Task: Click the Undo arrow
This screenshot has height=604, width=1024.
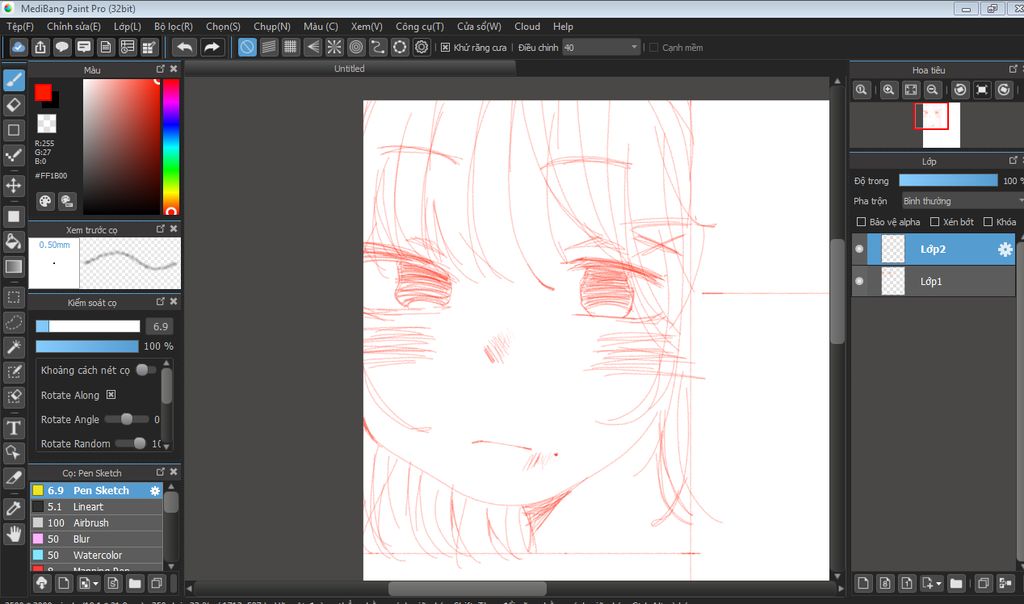Action: [185, 47]
